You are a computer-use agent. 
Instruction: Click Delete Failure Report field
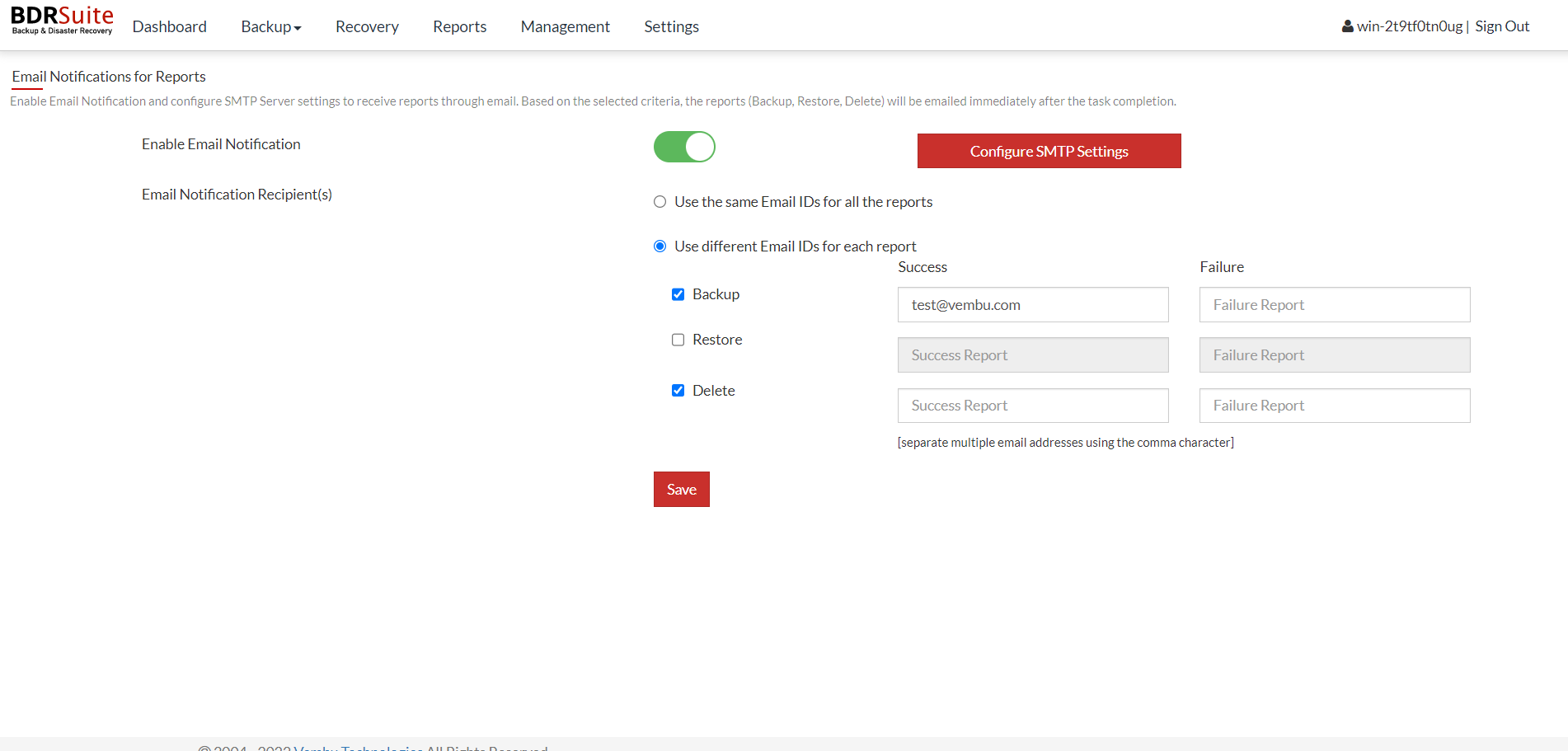click(1335, 406)
